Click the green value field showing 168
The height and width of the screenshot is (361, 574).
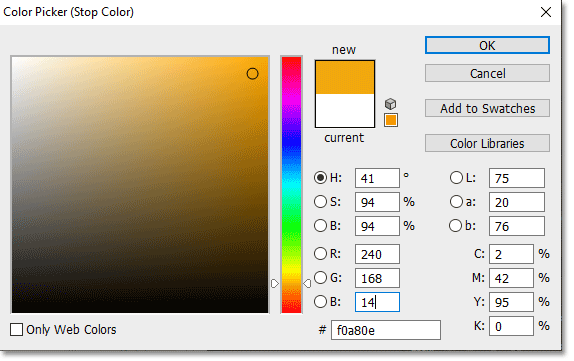click(x=377, y=278)
